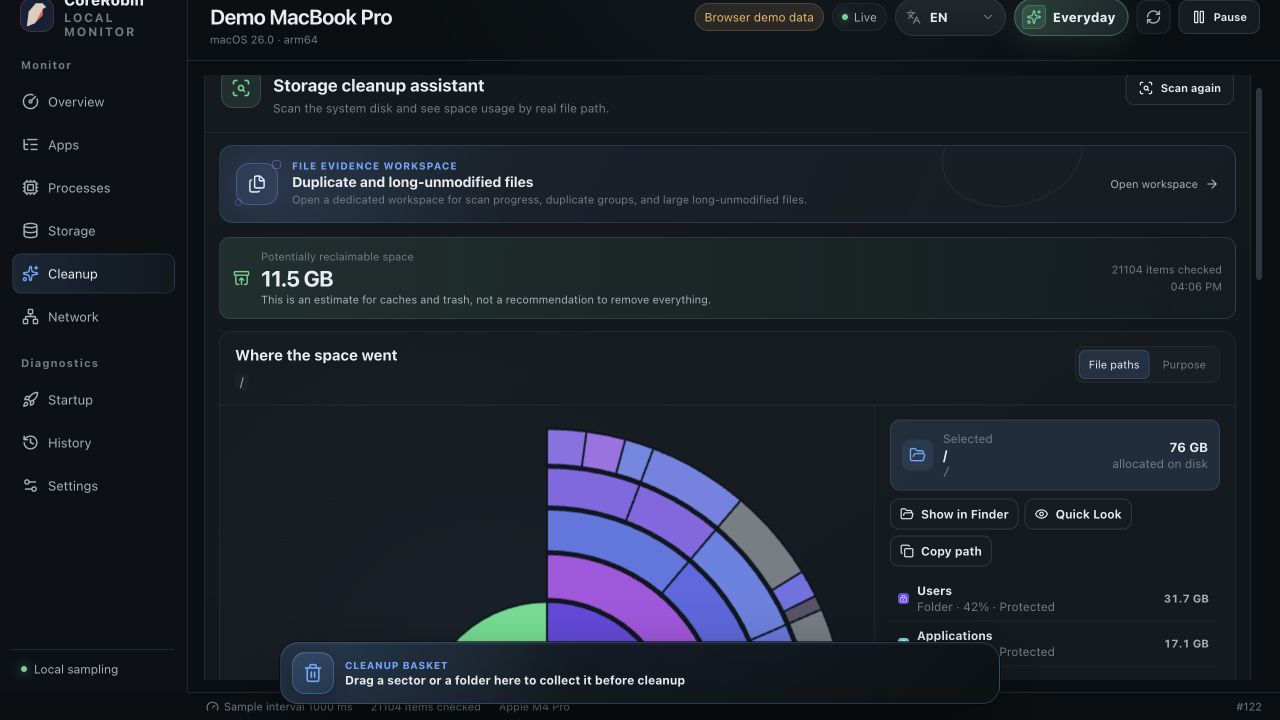Image resolution: width=1280 pixels, height=720 pixels.
Task: Click the "Demo MacBook Pro" title
Action: pyautogui.click(x=301, y=17)
